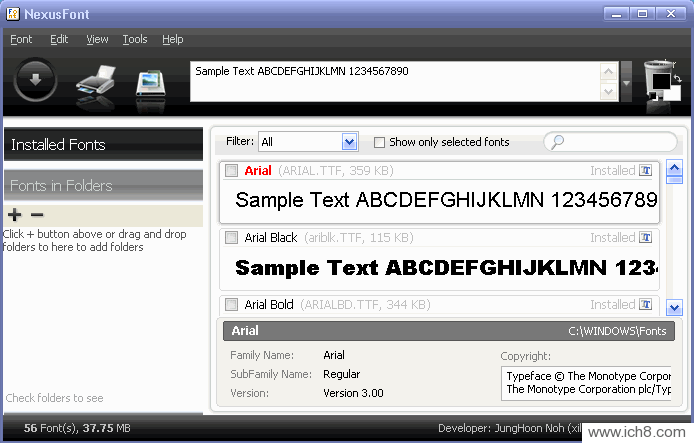Tick the Arial Bold font checkbox
This screenshot has width=694, height=443.
231,304
